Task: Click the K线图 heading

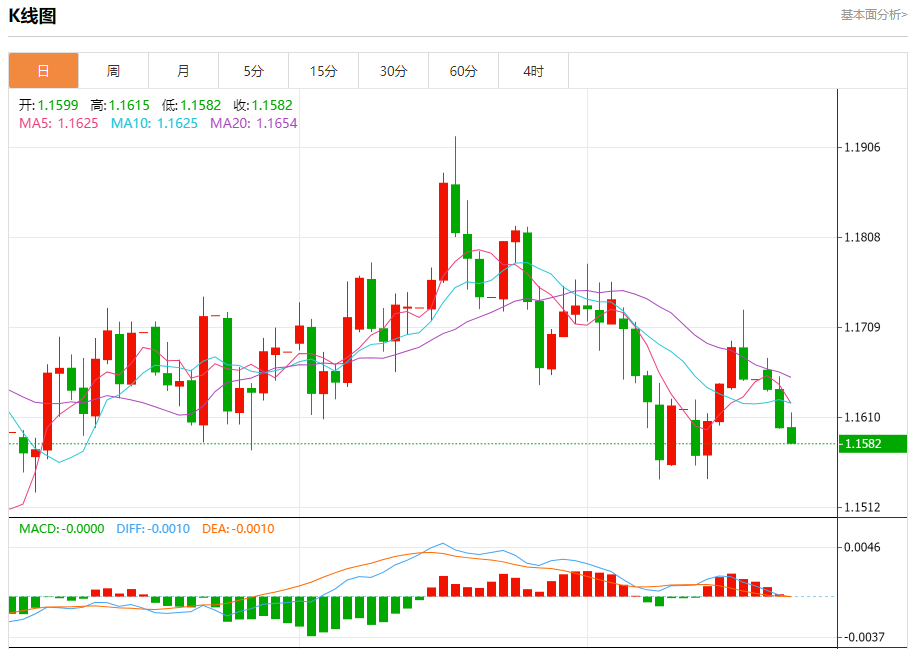Action: pyautogui.click(x=33, y=16)
